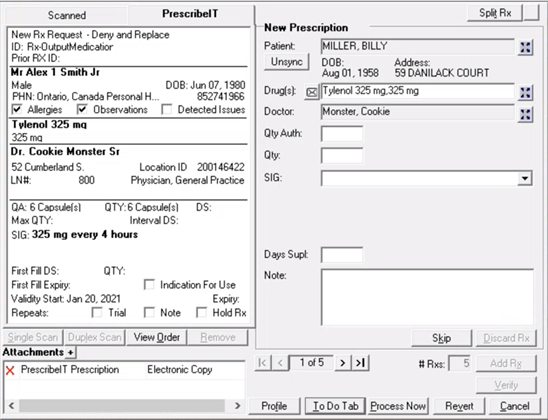Click the Process Now button
The image size is (548, 420).
point(398,406)
